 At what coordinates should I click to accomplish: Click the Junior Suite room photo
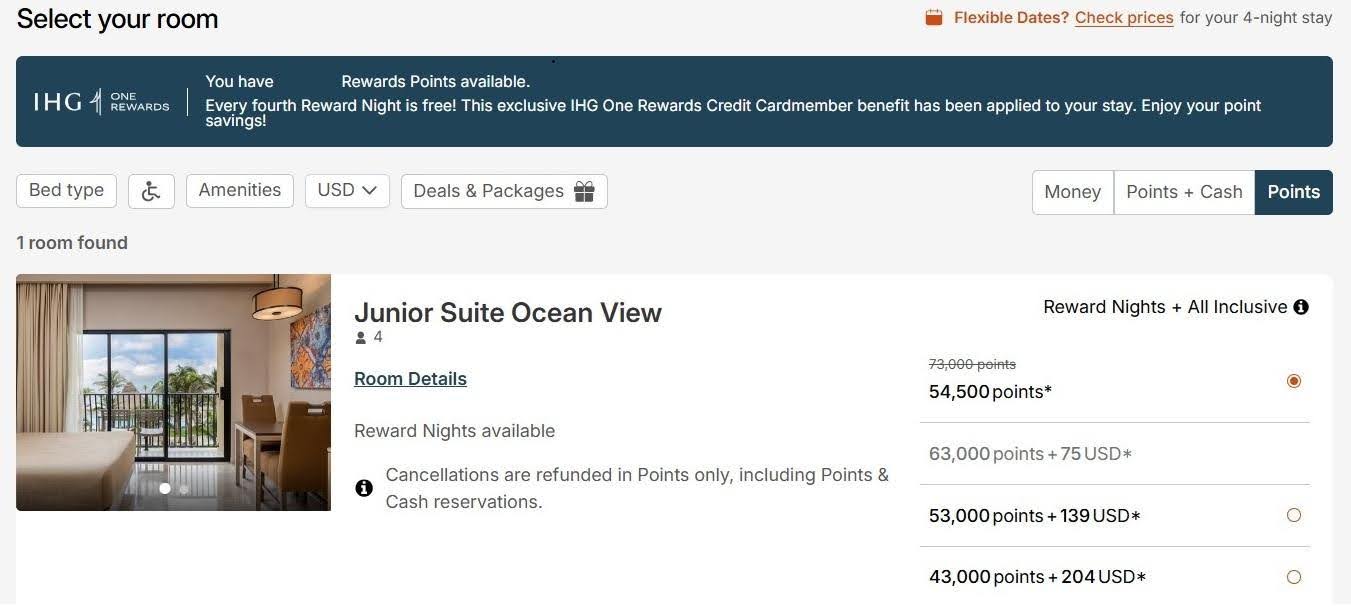[173, 392]
